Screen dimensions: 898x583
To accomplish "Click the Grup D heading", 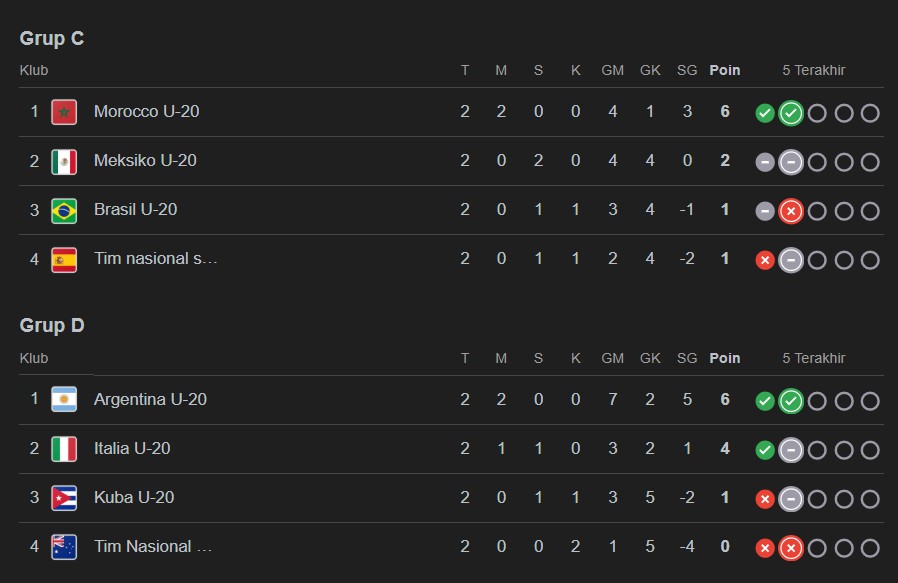I will point(52,326).
